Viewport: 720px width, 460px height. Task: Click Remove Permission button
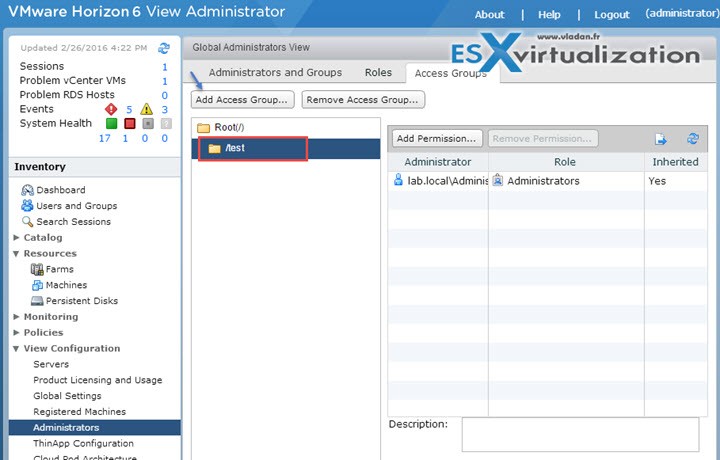point(543,138)
